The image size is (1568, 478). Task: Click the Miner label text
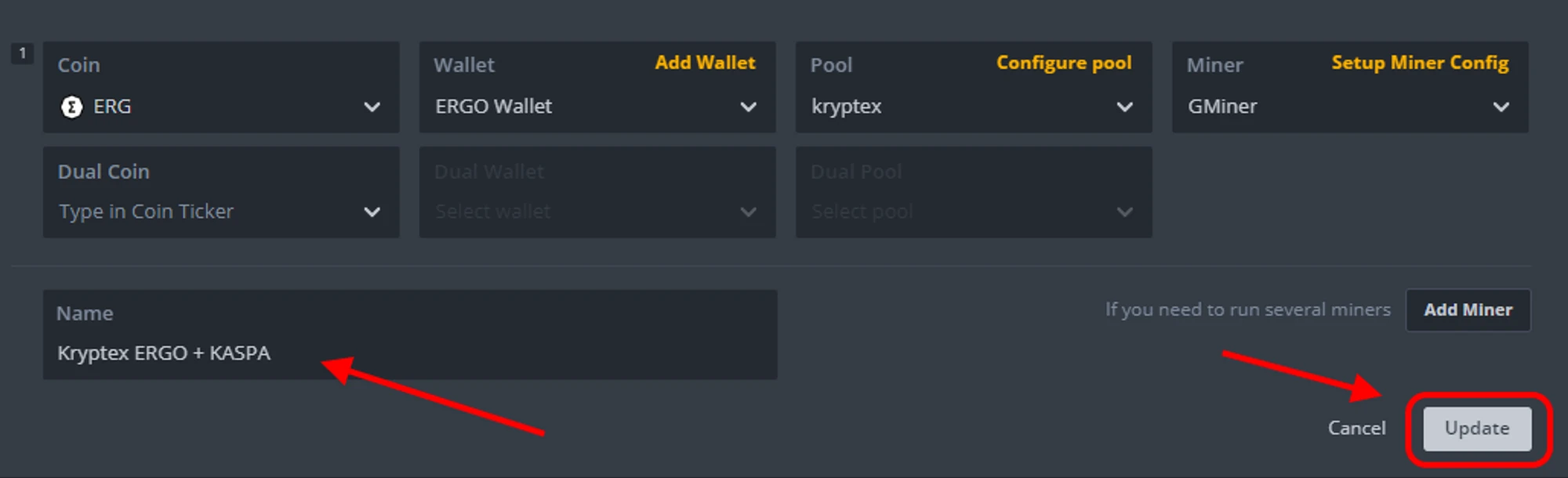coord(1214,65)
